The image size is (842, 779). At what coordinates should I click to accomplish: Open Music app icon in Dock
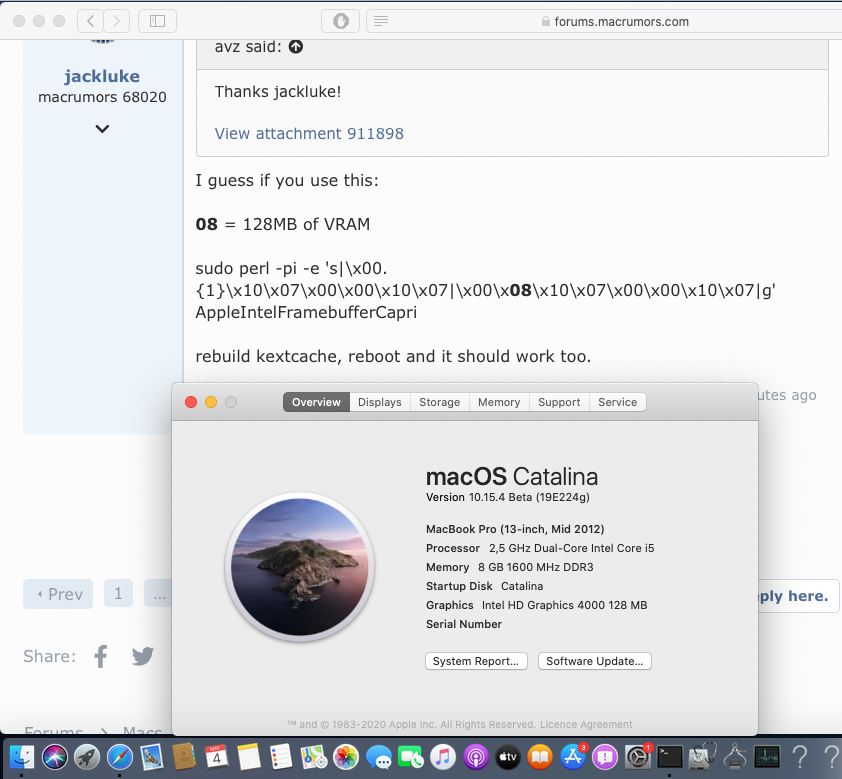(443, 757)
